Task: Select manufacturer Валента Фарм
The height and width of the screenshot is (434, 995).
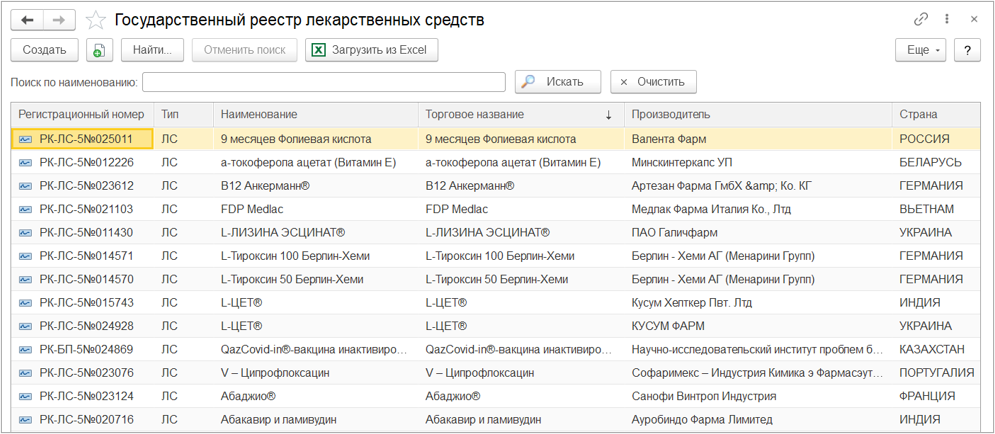Action: [x=669, y=139]
